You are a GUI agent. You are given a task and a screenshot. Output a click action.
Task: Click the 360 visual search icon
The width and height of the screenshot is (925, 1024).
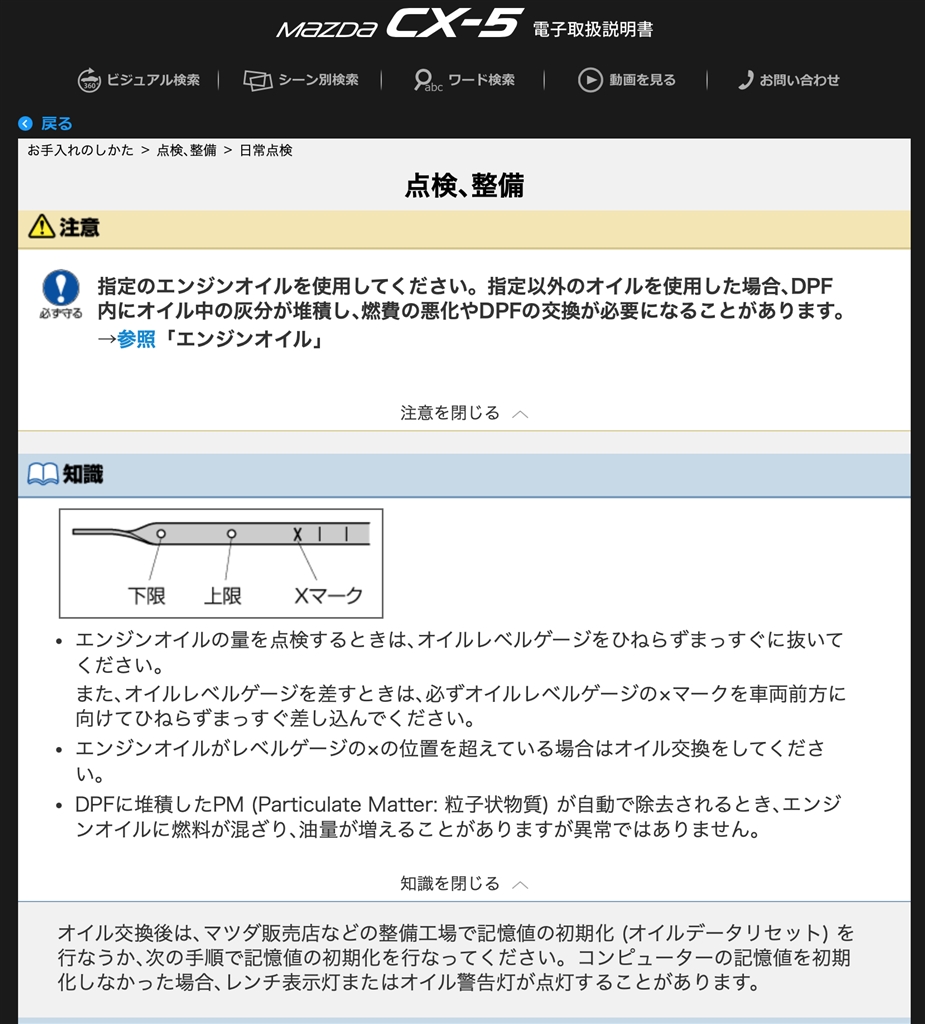(x=89, y=80)
